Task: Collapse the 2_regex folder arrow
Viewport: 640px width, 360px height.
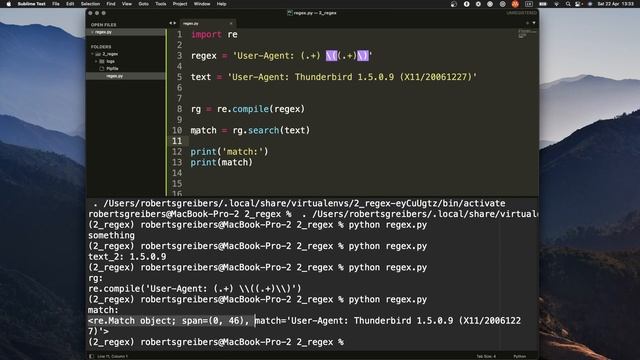Action: (93, 54)
